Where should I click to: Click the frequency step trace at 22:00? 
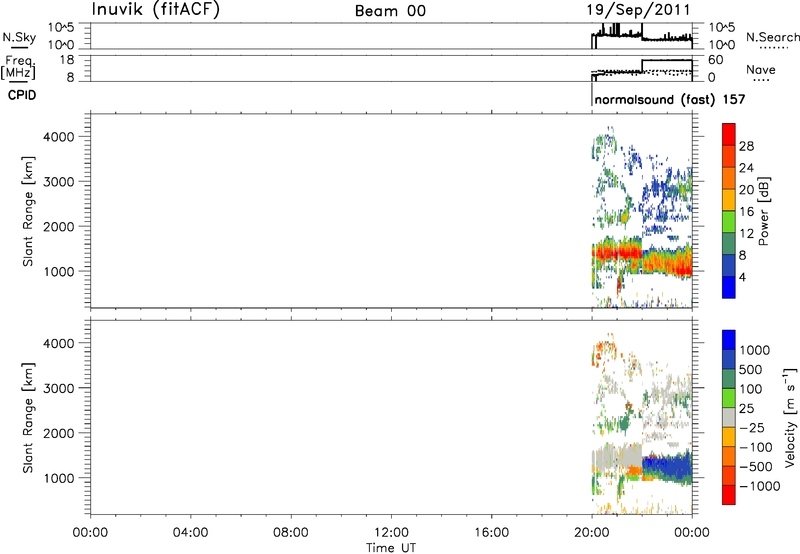click(x=642, y=66)
